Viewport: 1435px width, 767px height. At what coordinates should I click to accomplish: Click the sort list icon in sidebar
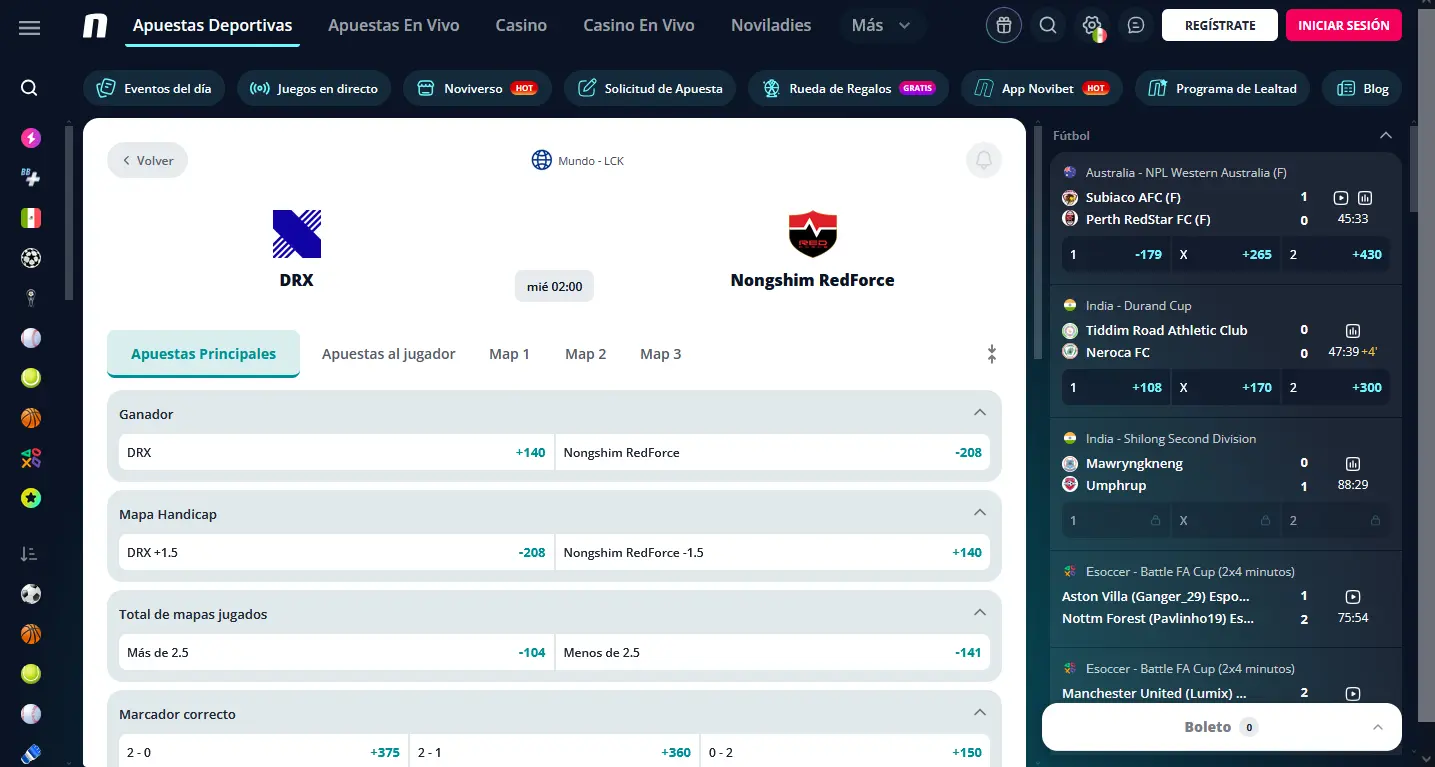[x=30, y=553]
